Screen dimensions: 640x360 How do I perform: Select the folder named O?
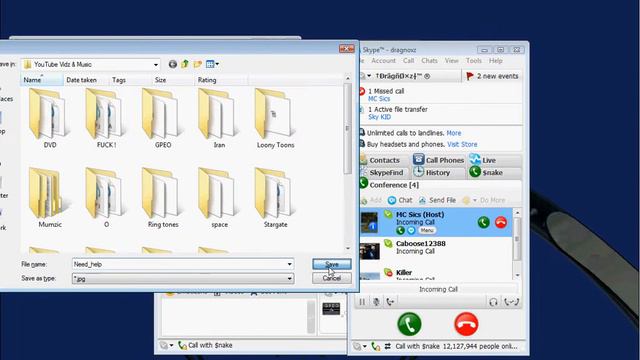coord(106,198)
